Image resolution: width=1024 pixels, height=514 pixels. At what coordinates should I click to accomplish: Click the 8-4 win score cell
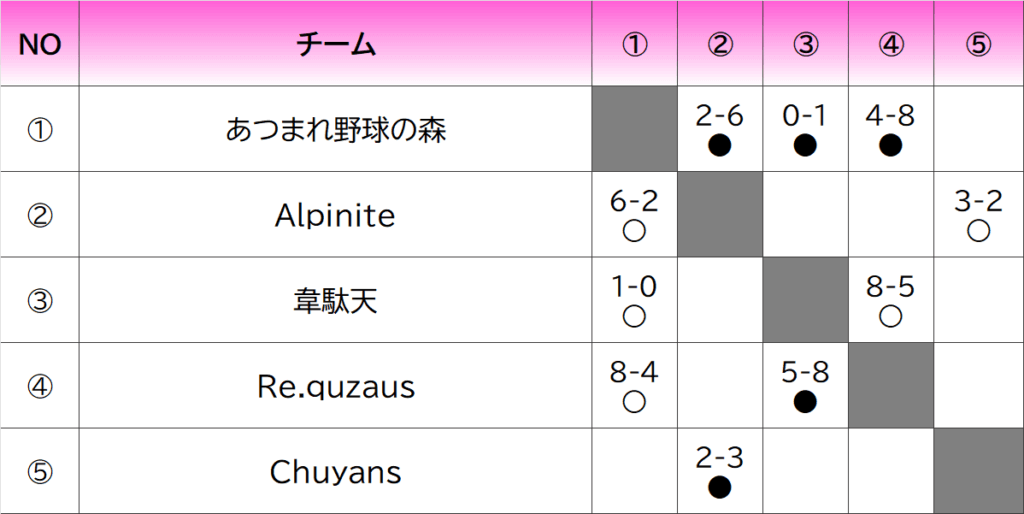click(634, 386)
